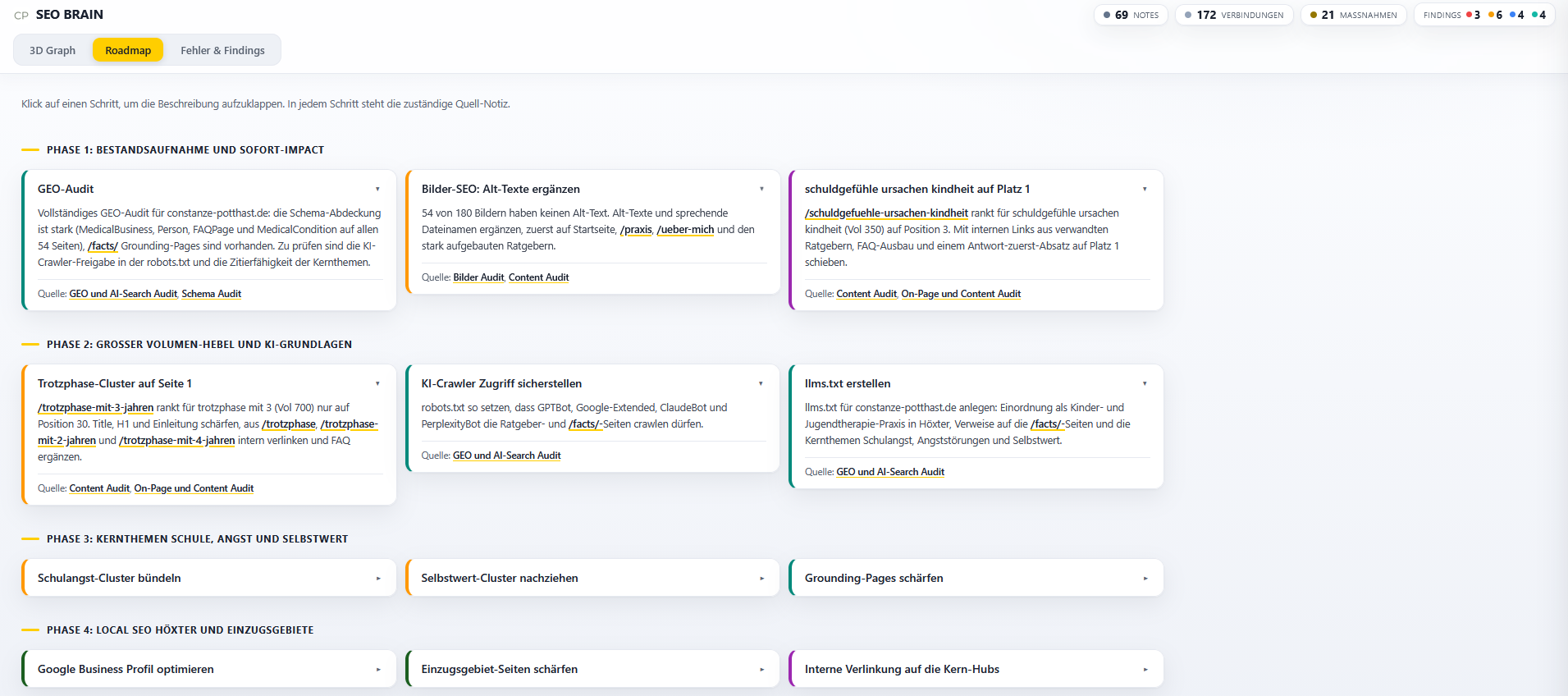Open the Fehler & Findings tab
The height and width of the screenshot is (696, 1568).
tap(222, 50)
